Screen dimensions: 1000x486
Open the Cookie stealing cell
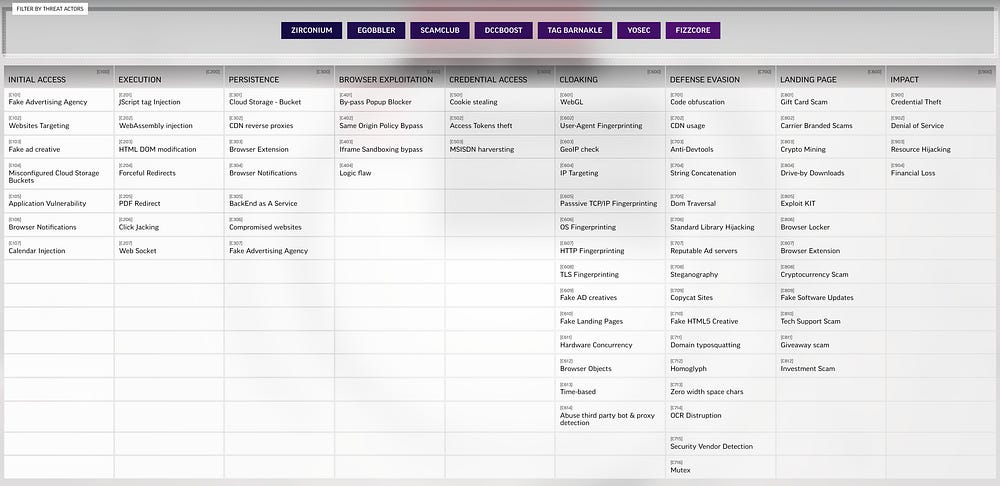pyautogui.click(x=500, y=99)
